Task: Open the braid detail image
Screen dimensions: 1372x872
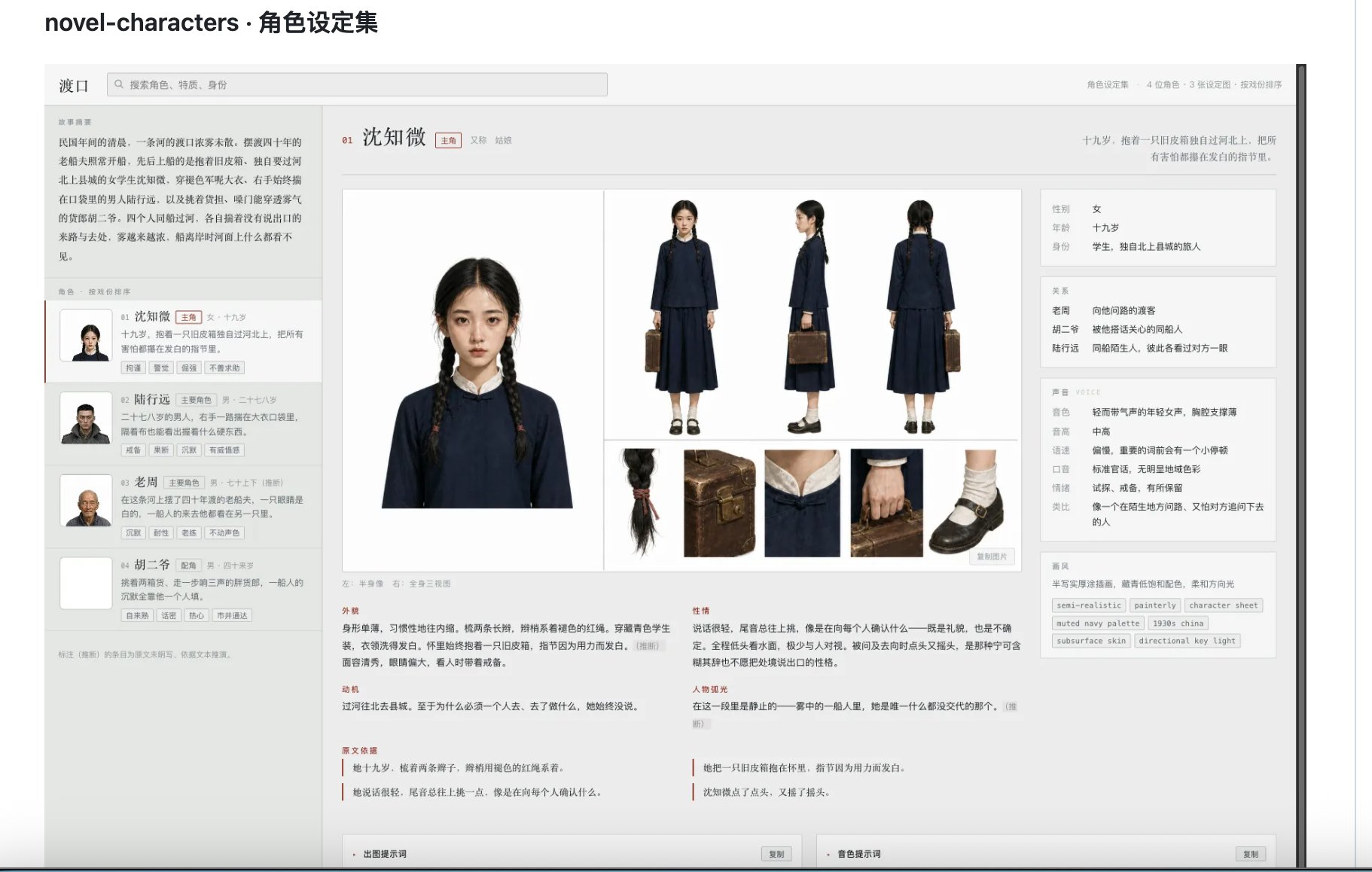Action: point(640,502)
